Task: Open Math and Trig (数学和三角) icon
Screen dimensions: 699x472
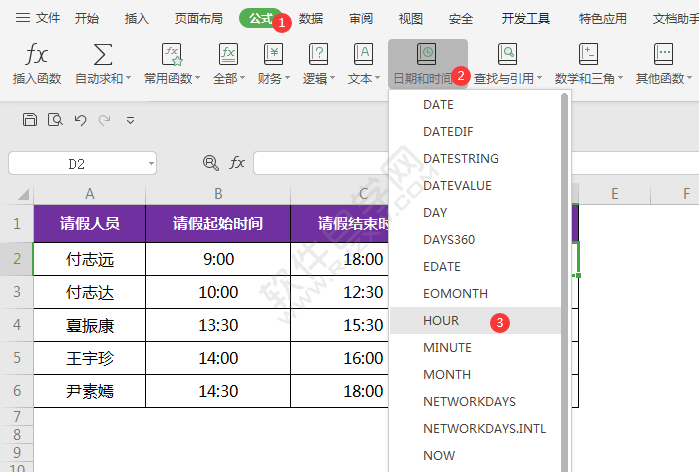Action: coord(588,54)
